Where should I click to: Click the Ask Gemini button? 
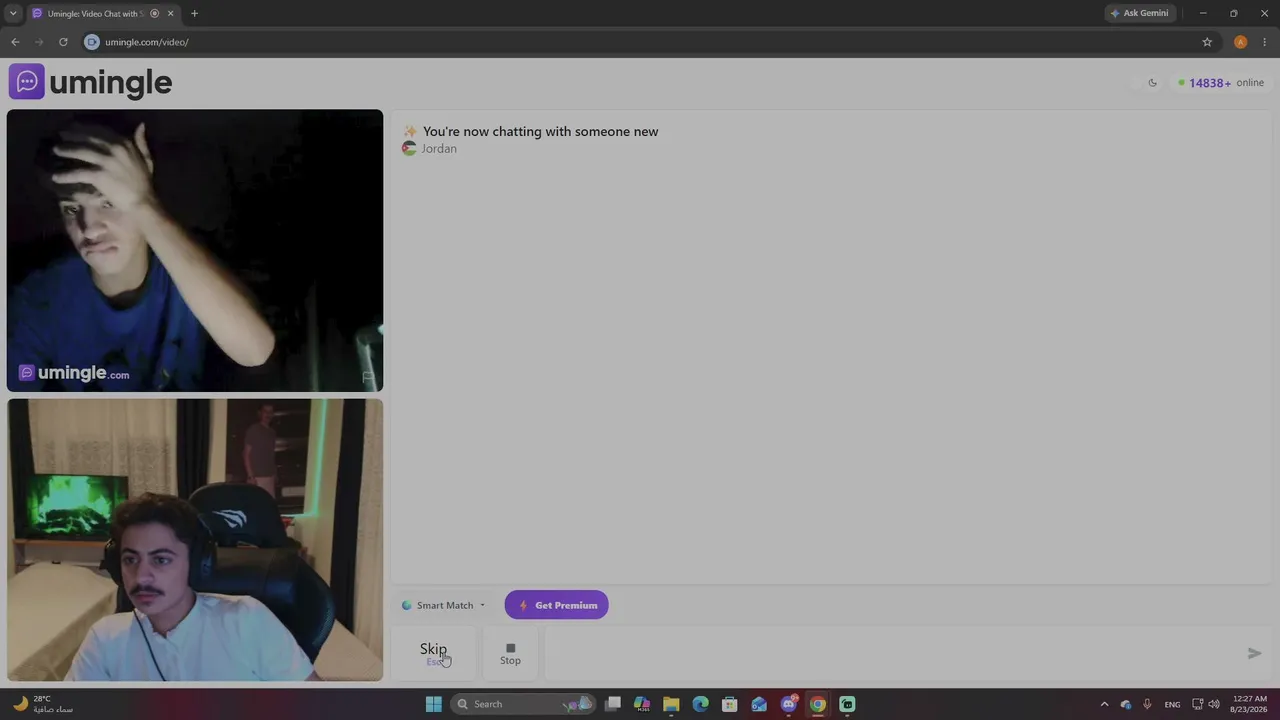[1139, 13]
